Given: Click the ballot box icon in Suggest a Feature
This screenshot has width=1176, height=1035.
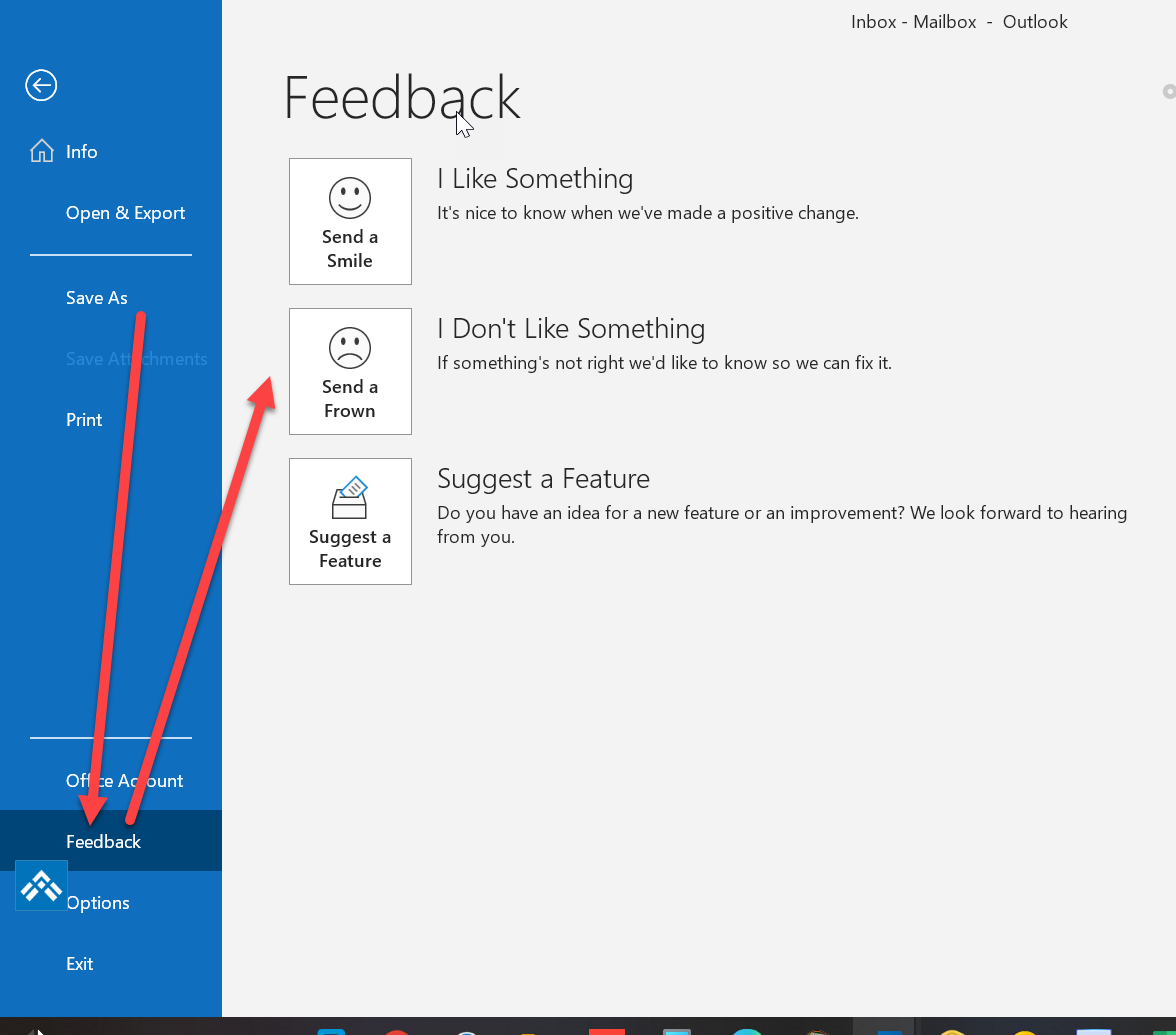Looking at the screenshot, I should tap(350, 498).
